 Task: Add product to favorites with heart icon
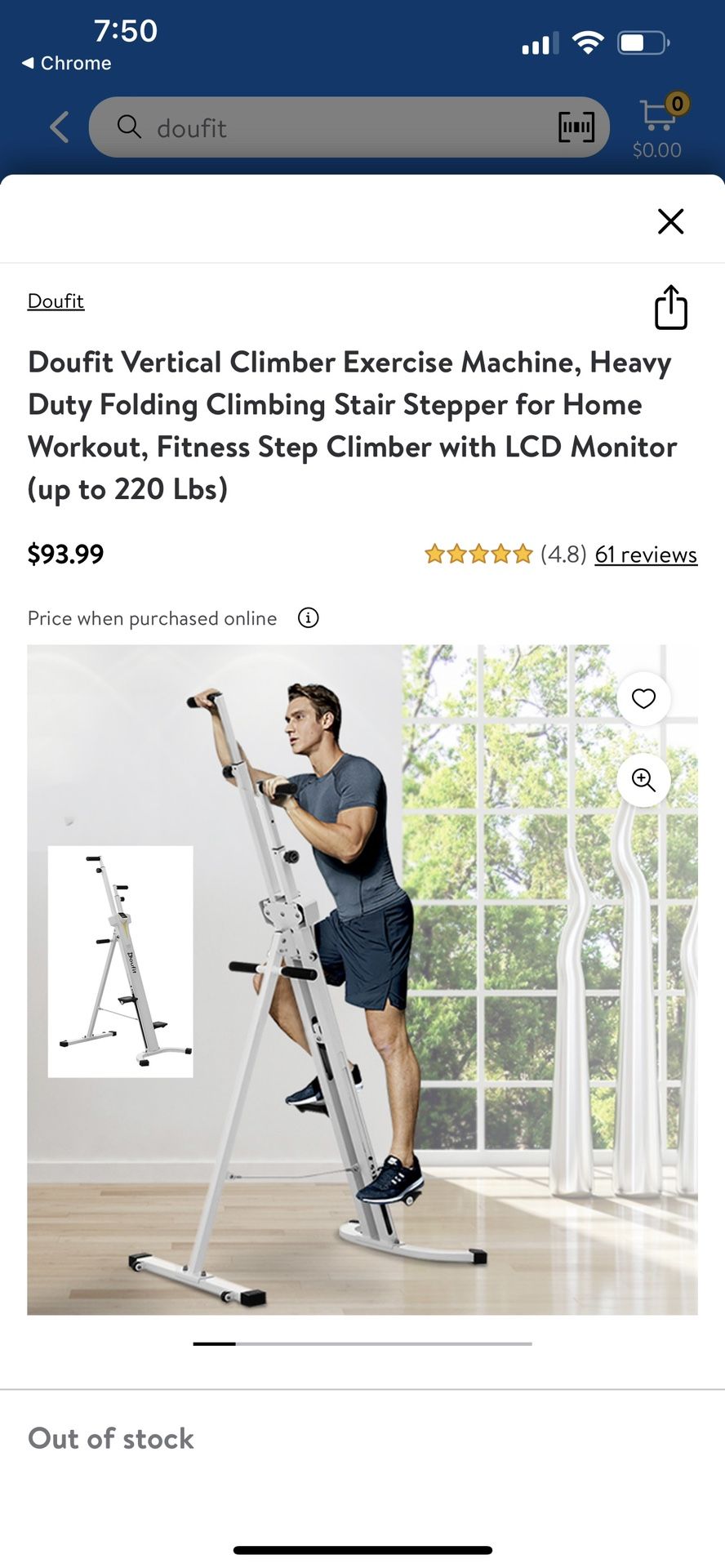click(643, 698)
